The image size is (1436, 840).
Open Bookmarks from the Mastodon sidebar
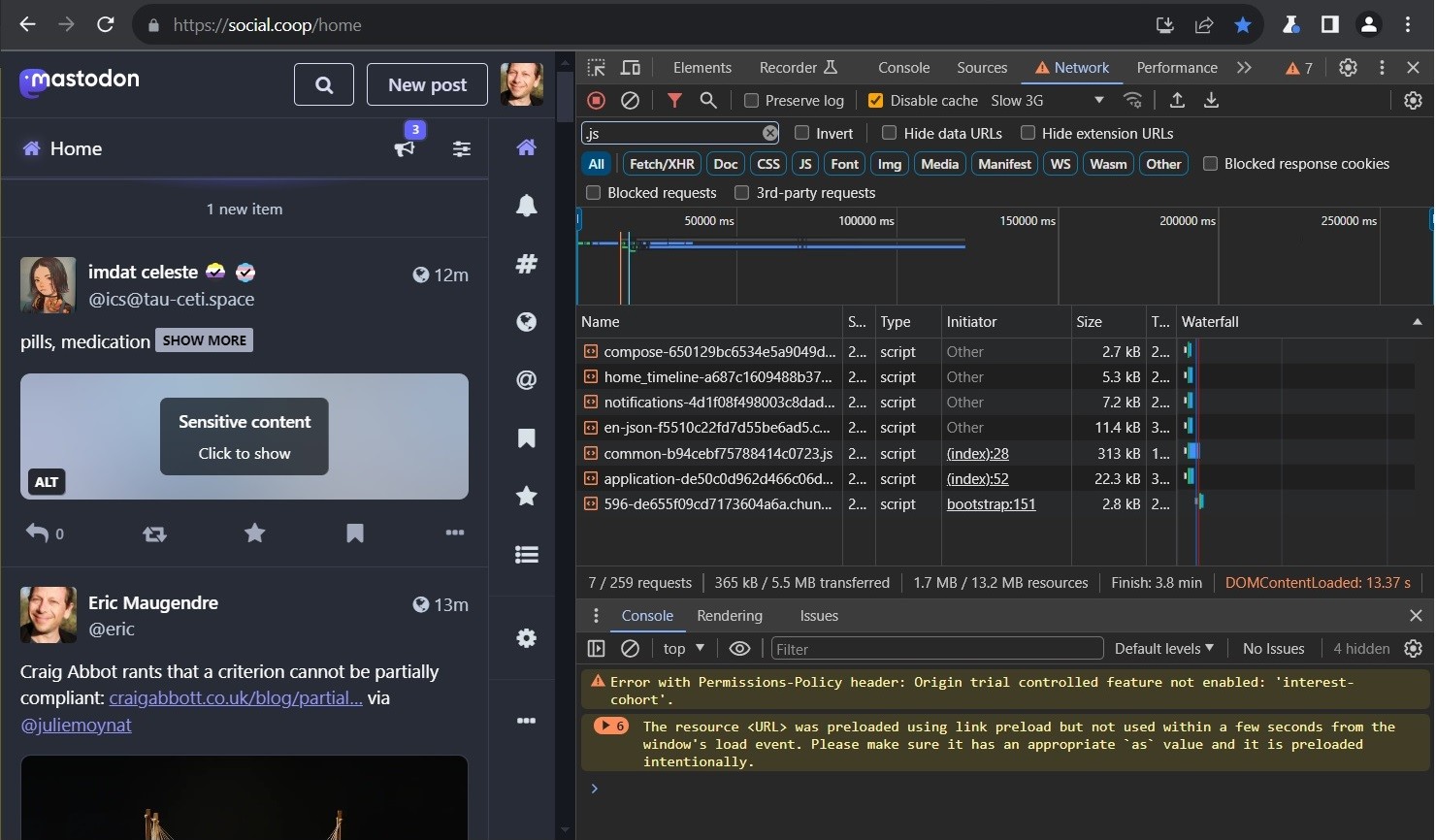click(526, 438)
